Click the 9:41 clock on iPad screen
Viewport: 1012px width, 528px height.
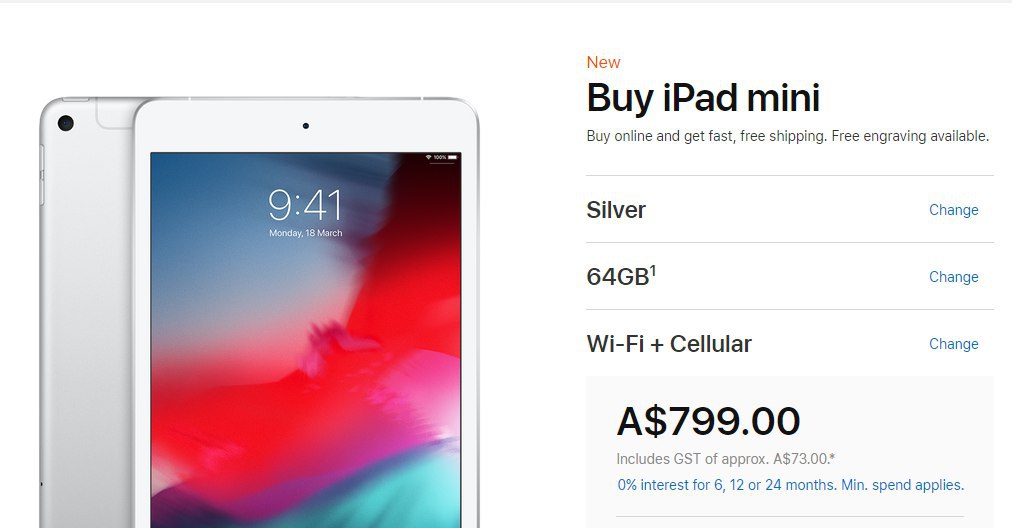tap(305, 205)
